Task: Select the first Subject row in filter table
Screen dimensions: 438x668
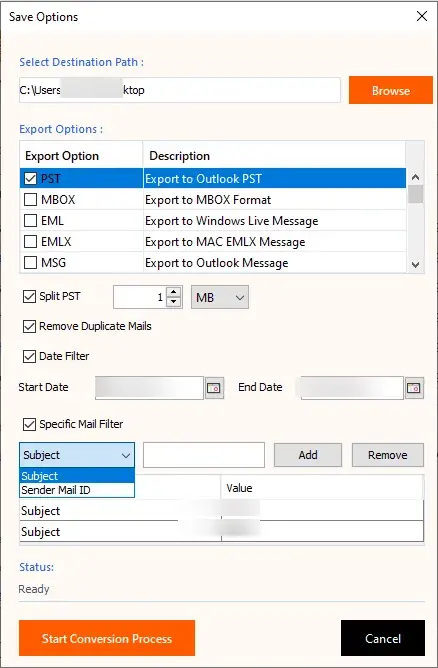Action: coord(221,510)
